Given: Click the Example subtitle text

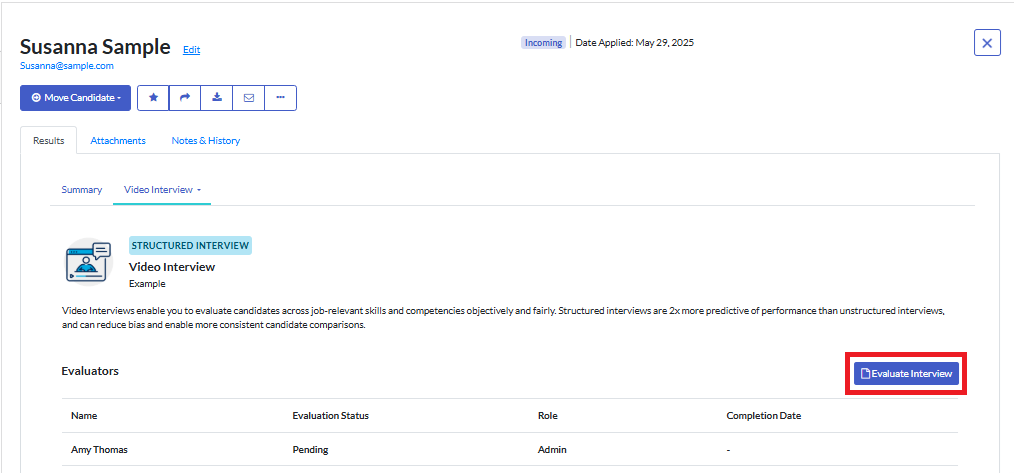Looking at the screenshot, I should point(147,283).
